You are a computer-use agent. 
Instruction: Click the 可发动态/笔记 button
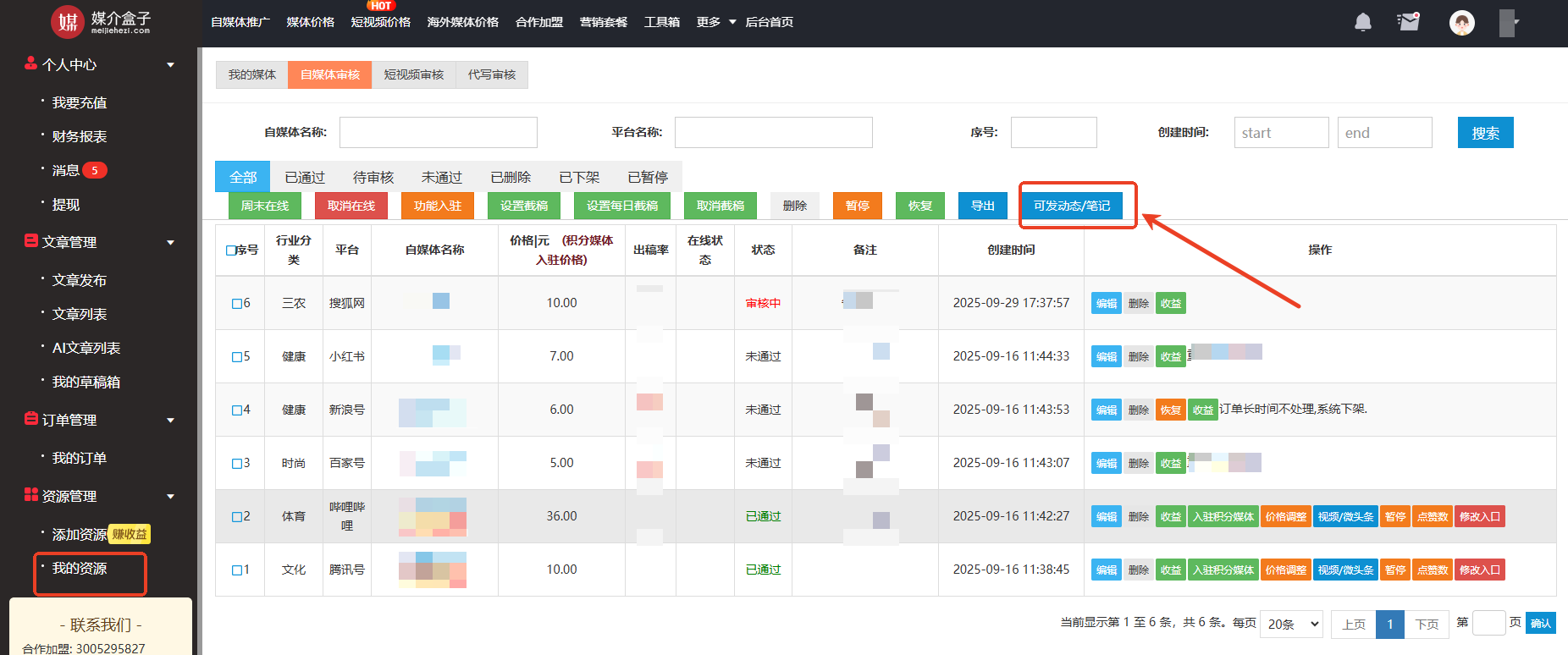coord(1071,206)
